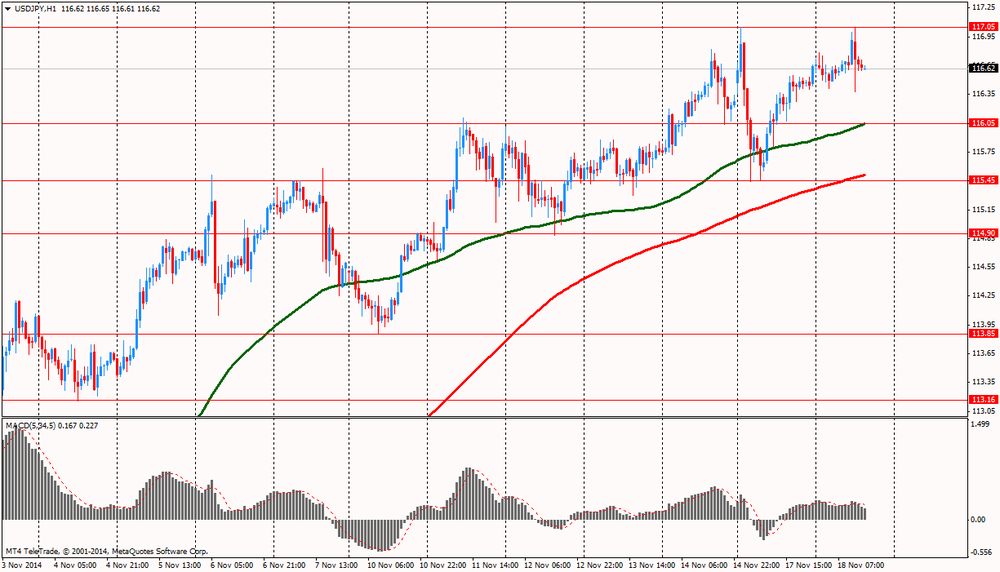
Task: Click the 17 Nov 15:00 time label
Action: 807,565
